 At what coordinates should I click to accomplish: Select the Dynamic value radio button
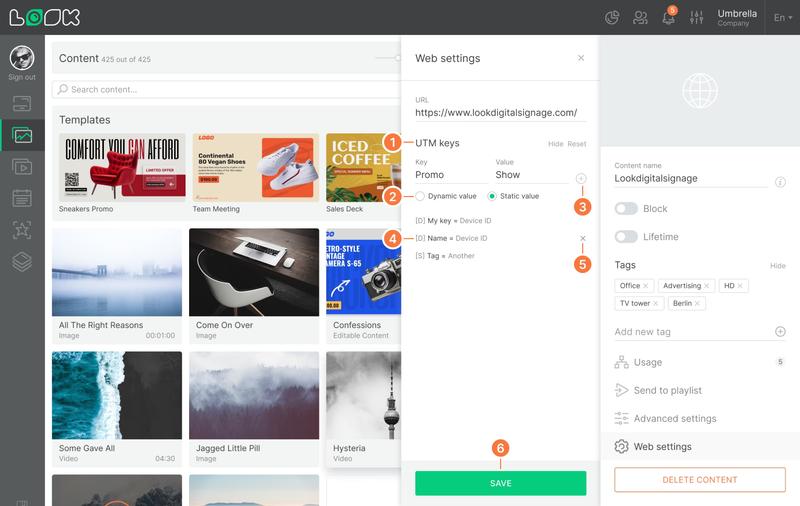coord(420,196)
